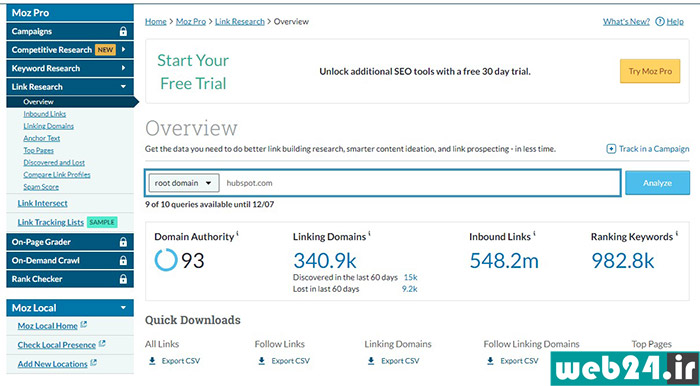Click download icon under Follow Linking Domains

click(491, 361)
